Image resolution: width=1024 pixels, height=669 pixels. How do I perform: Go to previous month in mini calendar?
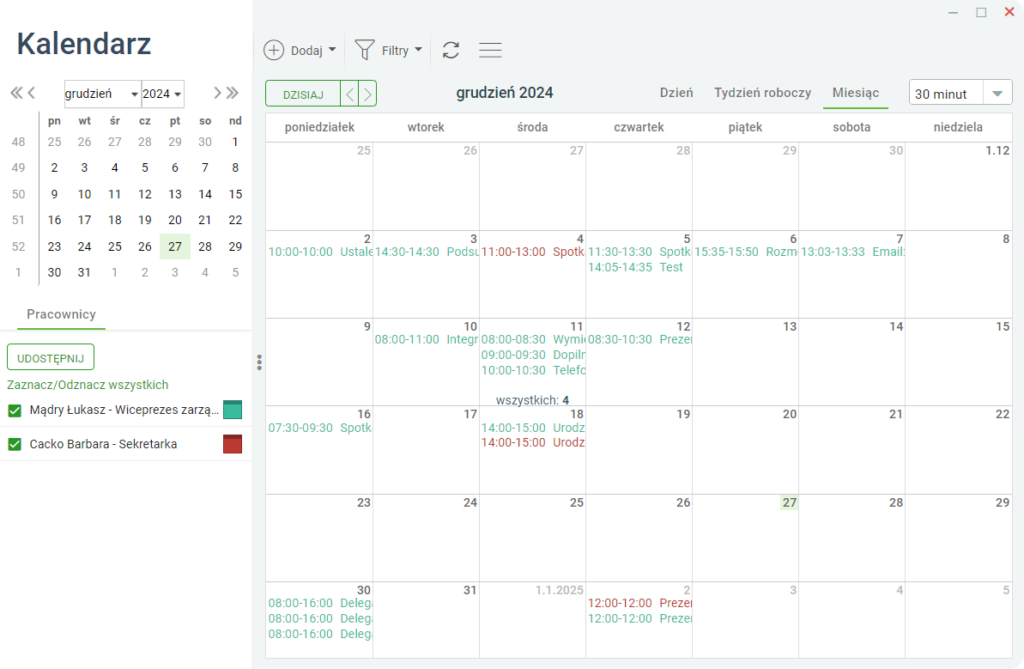tap(31, 93)
